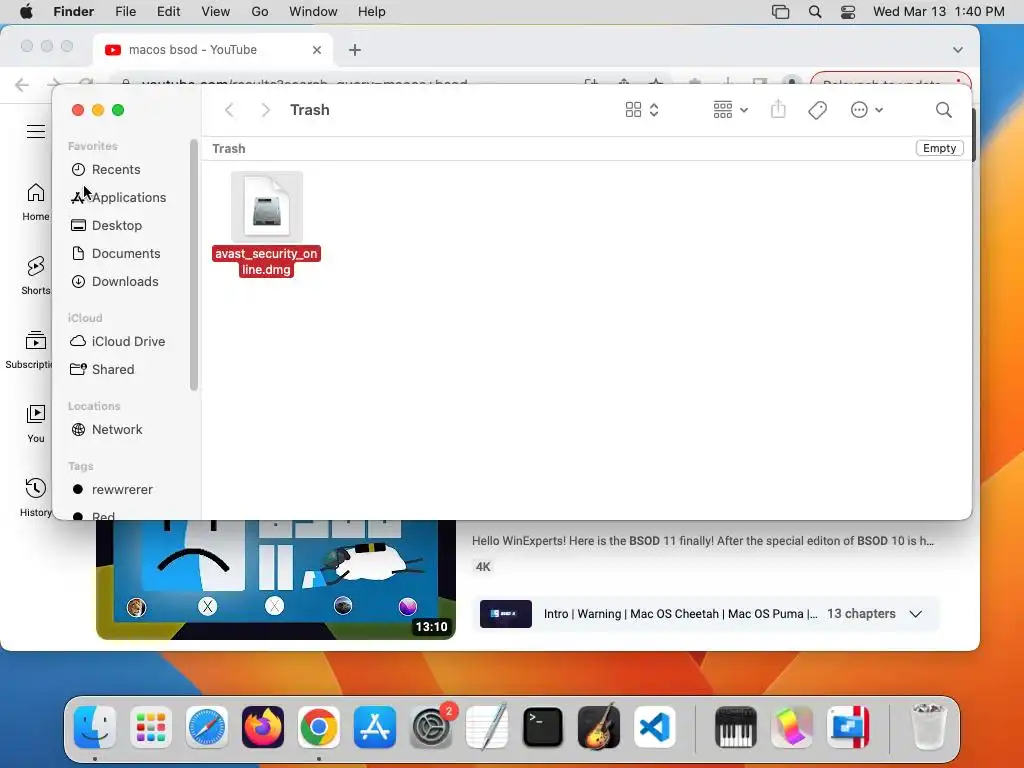Open Control Center in menu bar

click(x=848, y=12)
